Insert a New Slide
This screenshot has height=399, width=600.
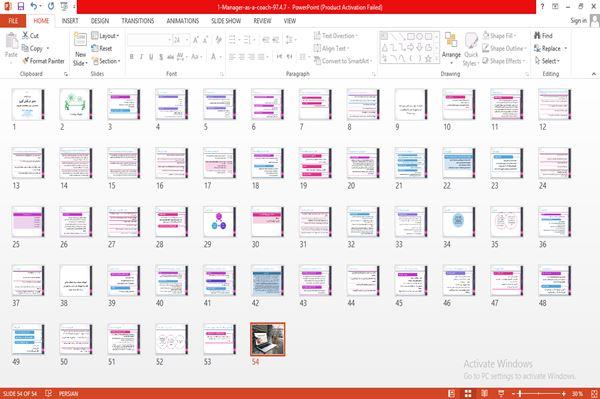pyautogui.click(x=80, y=49)
